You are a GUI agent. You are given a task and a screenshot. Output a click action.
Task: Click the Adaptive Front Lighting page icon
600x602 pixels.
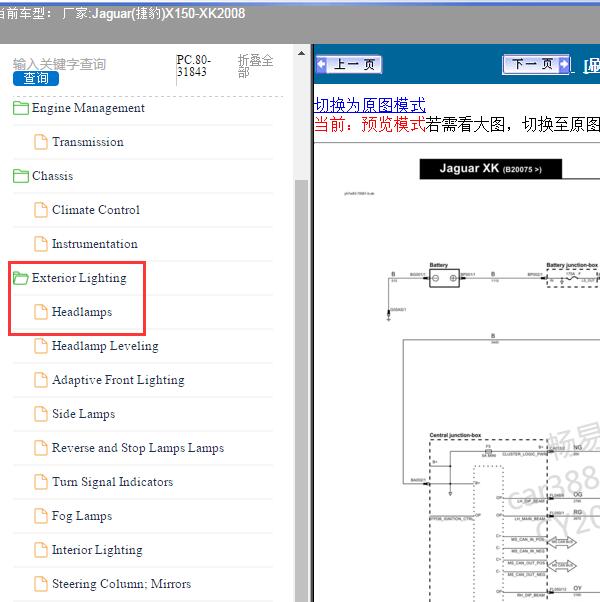click(x=41, y=380)
